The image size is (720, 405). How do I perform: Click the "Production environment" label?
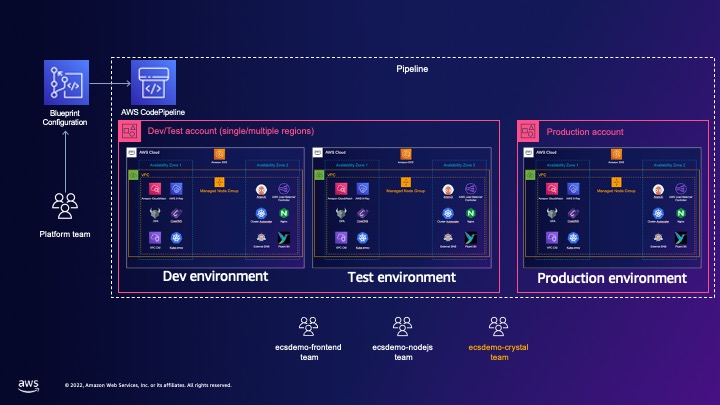click(612, 278)
